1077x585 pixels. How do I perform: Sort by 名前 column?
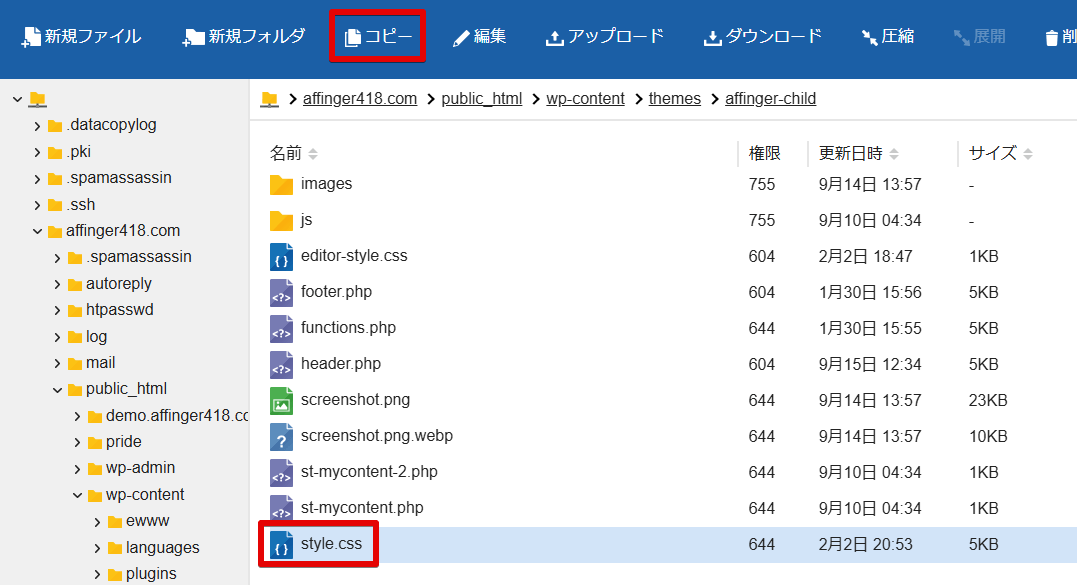click(x=293, y=153)
